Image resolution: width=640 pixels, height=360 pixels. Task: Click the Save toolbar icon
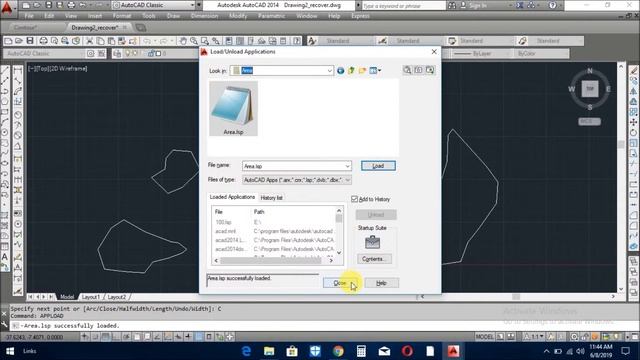tap(30, 41)
